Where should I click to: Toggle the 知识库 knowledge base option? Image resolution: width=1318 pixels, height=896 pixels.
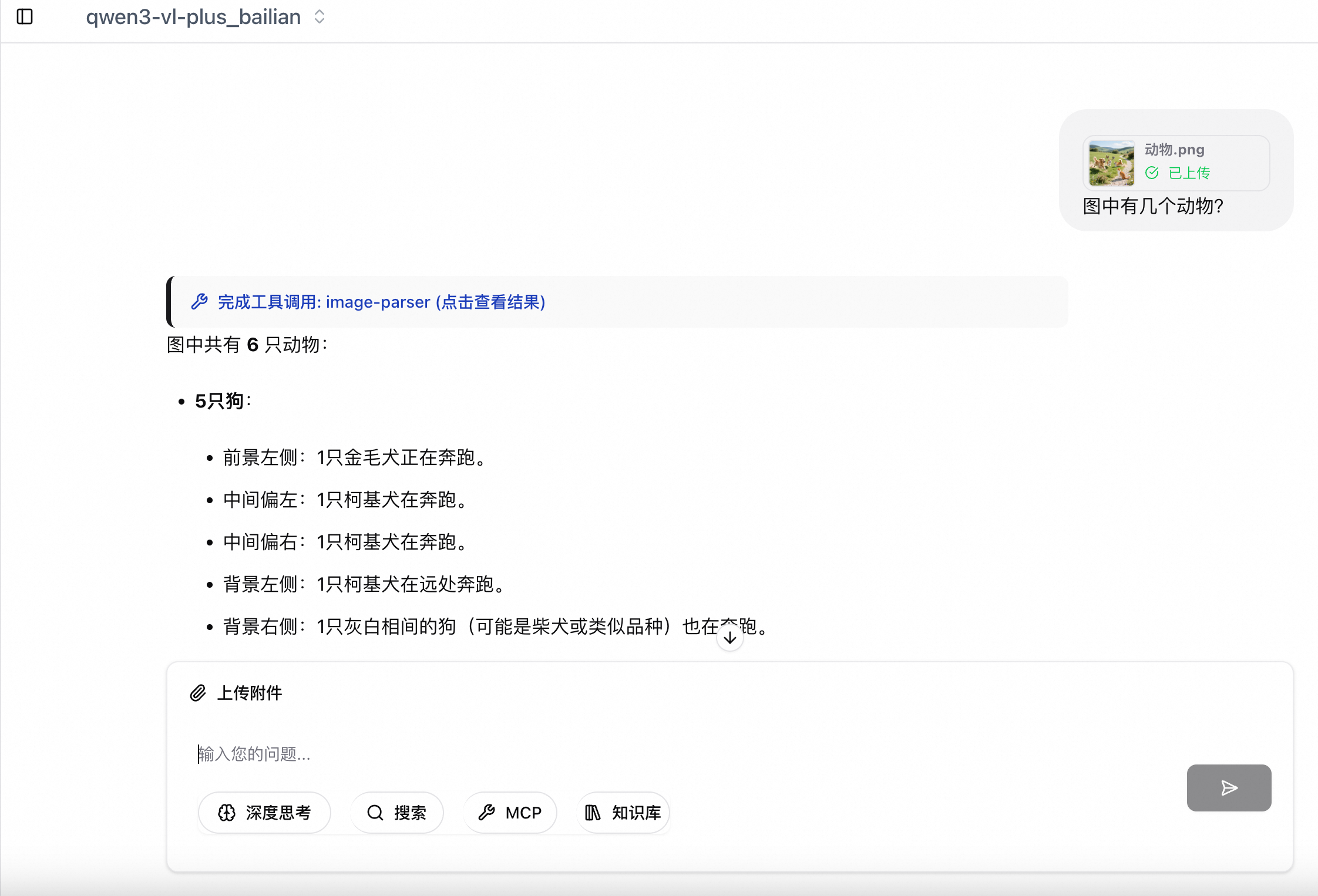[x=623, y=813]
